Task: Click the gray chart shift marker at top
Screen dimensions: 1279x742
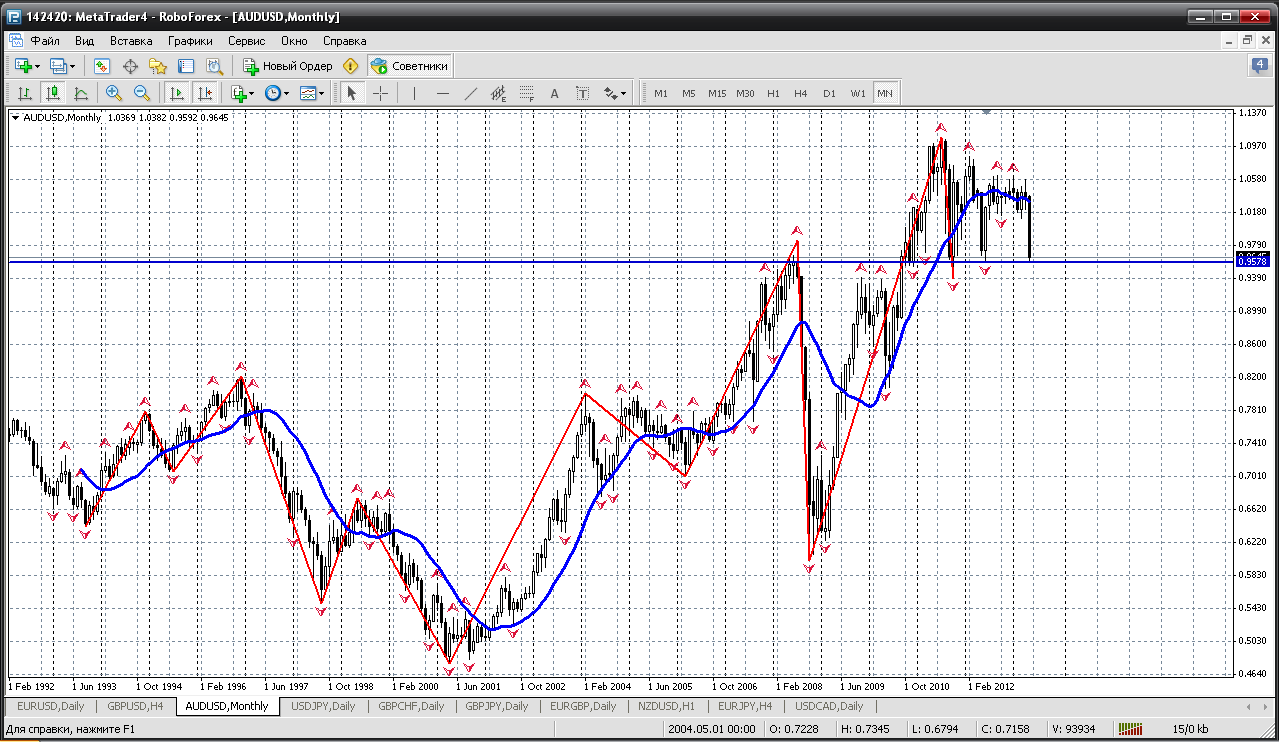Action: point(986,112)
